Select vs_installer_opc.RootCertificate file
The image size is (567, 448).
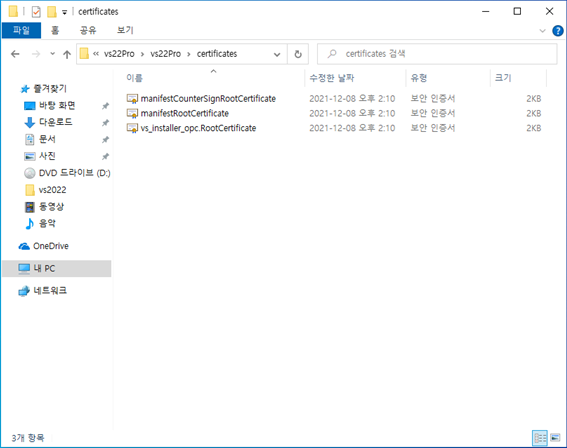pos(198,128)
